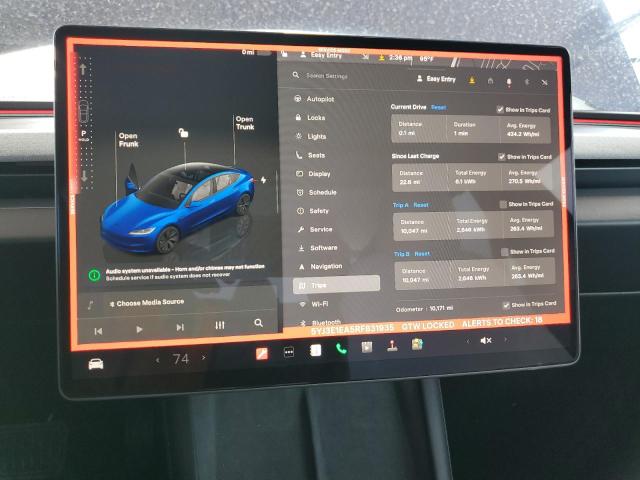The width and height of the screenshot is (640, 480).
Task: Open the Bluetooth settings menu entry
Action: tap(320, 322)
